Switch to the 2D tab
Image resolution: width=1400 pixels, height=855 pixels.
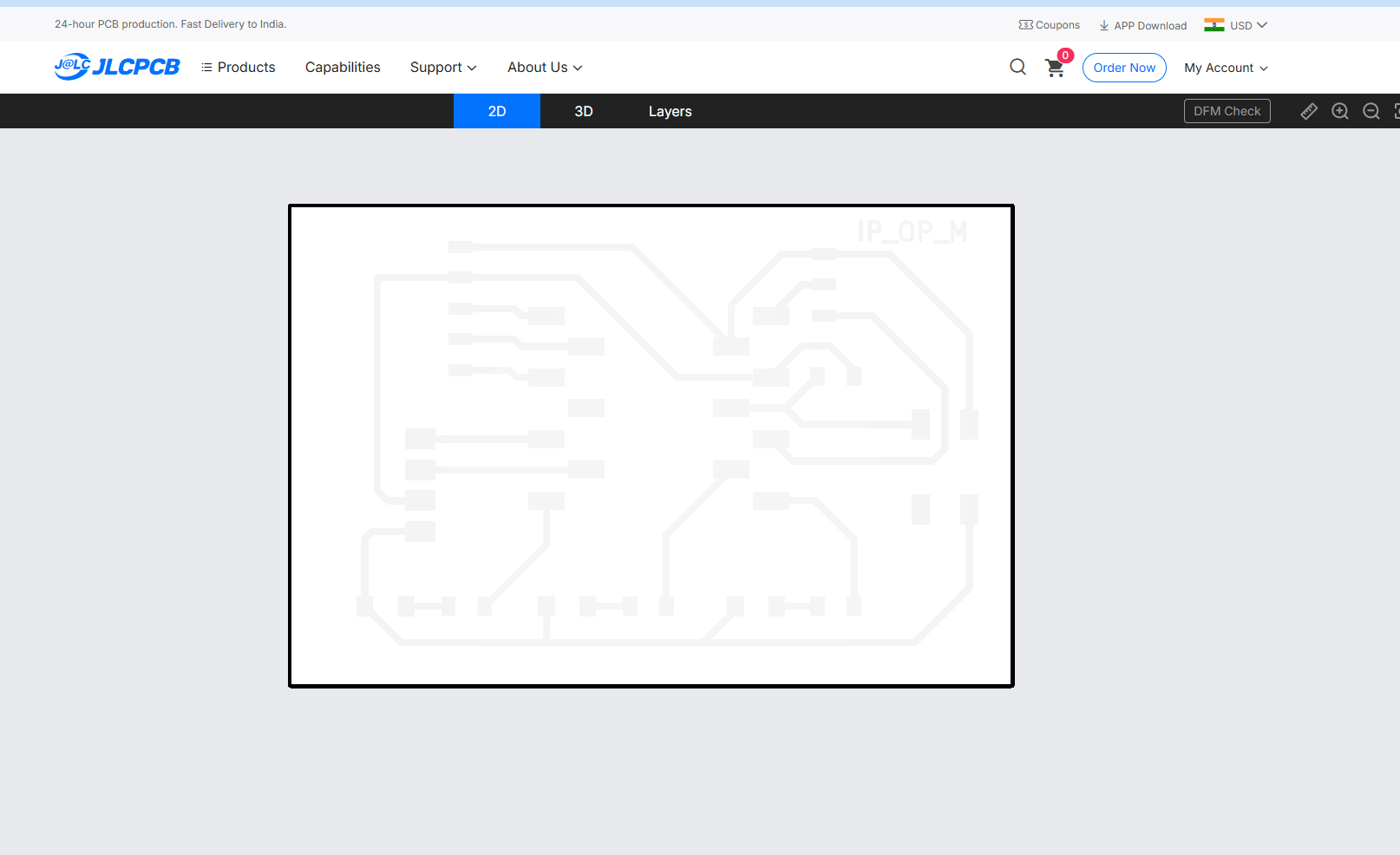pos(497,111)
